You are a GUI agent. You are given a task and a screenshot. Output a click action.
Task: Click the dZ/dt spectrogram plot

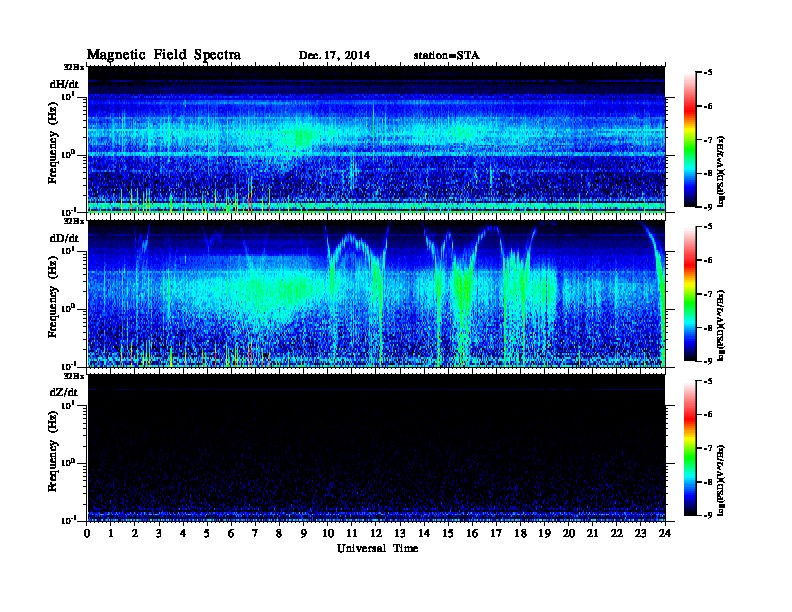tap(376, 448)
